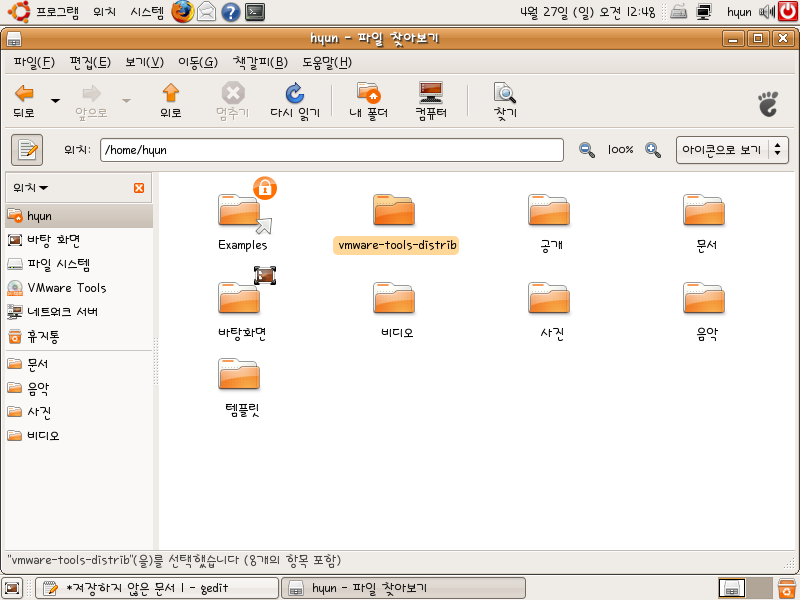
Task: Open 문서 bookmark in the sidebar
Action: click(79, 364)
